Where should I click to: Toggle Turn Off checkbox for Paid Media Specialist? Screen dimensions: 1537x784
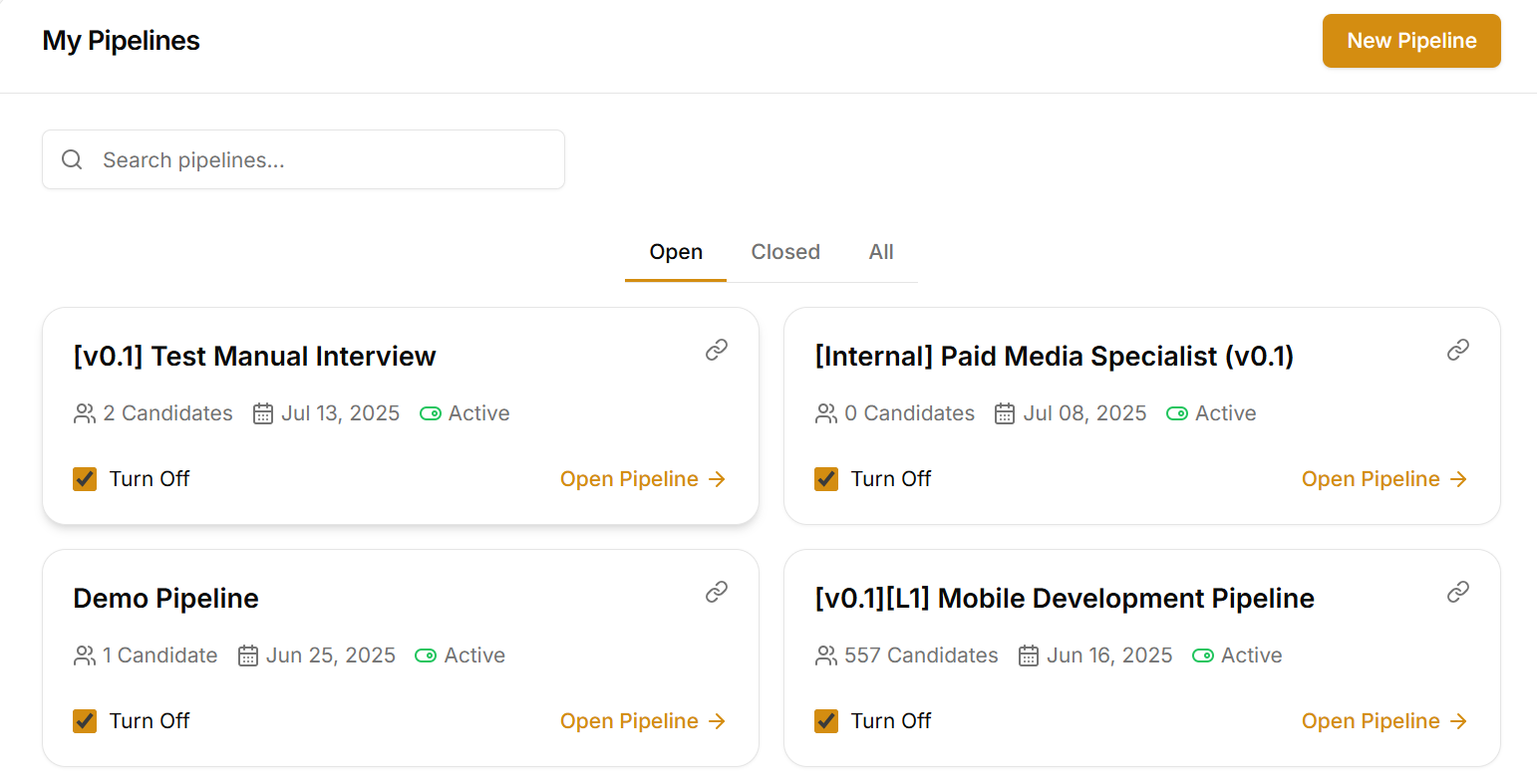click(x=826, y=479)
